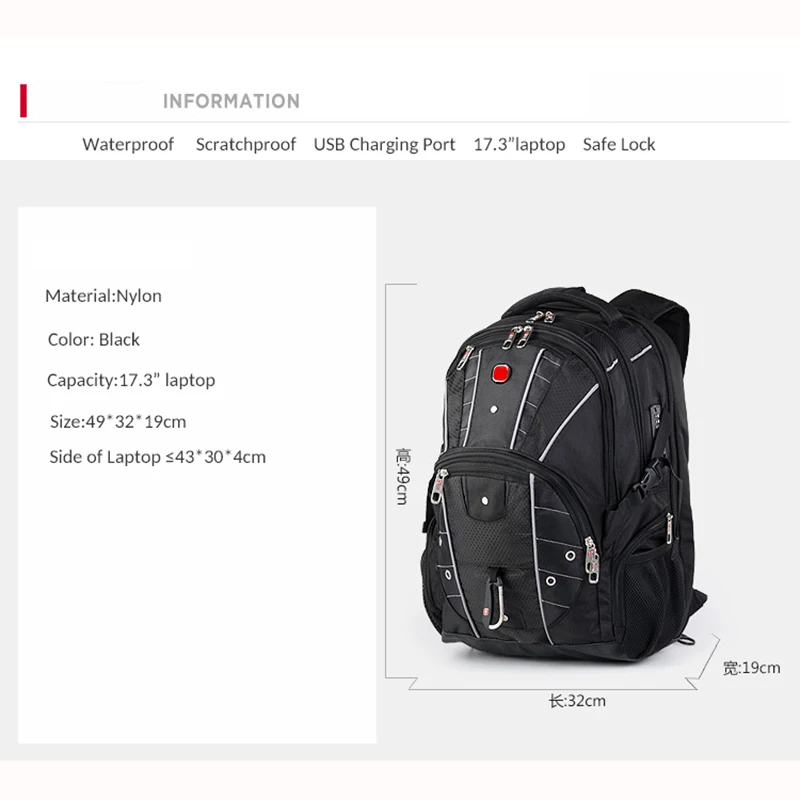Select the Scratchproof feature label

click(245, 144)
